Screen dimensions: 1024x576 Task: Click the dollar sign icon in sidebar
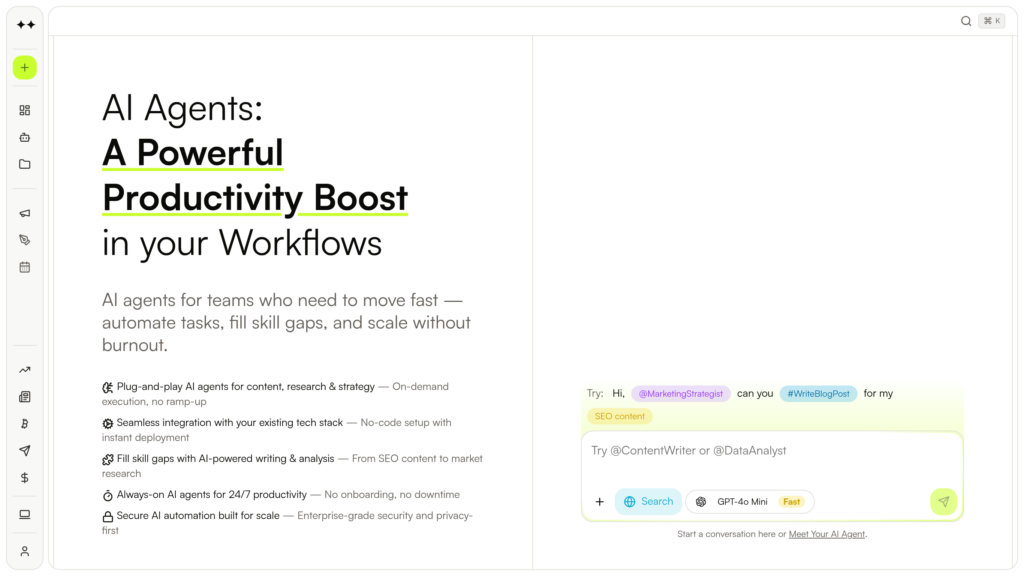(x=25, y=478)
